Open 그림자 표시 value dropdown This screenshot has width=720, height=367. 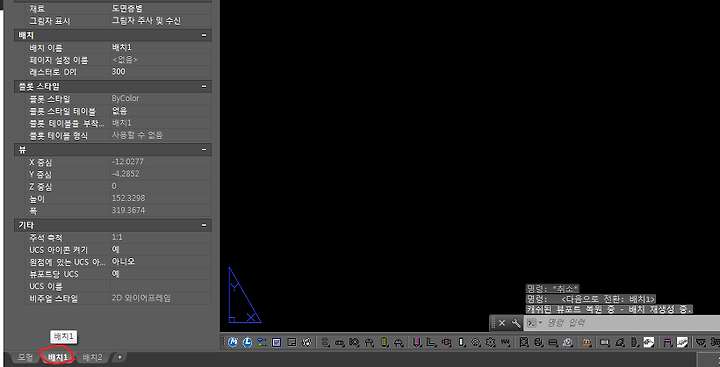click(160, 21)
